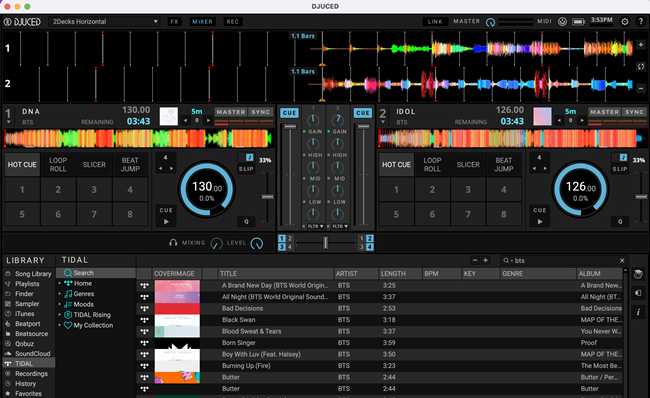Select deck 2 SLICER mode
The height and width of the screenshot is (398, 650).
pos(468,165)
